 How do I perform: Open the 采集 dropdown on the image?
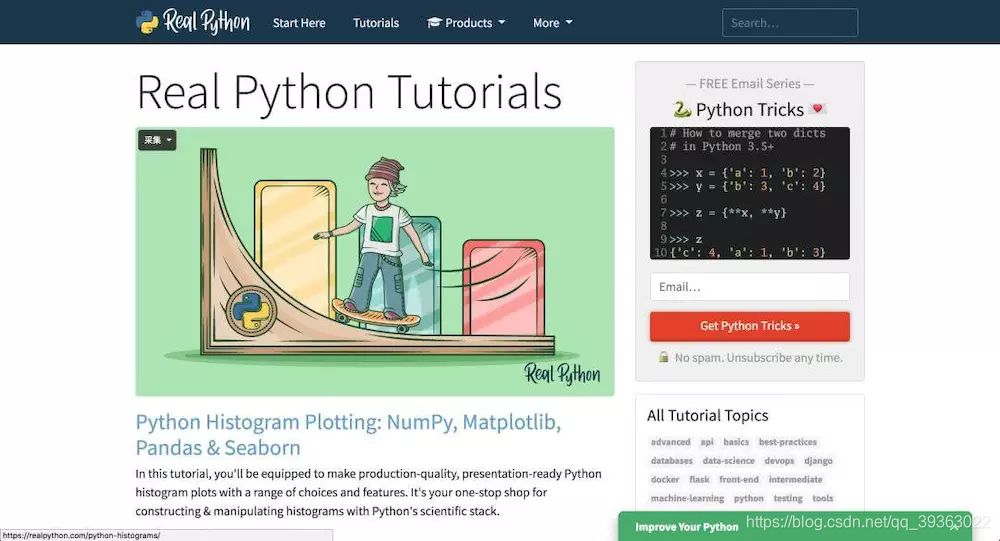pyautogui.click(x=157, y=140)
